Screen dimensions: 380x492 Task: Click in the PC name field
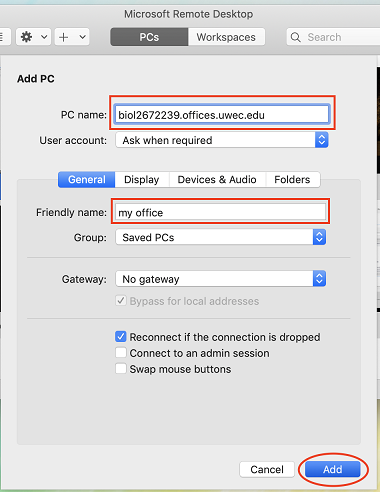point(222,115)
